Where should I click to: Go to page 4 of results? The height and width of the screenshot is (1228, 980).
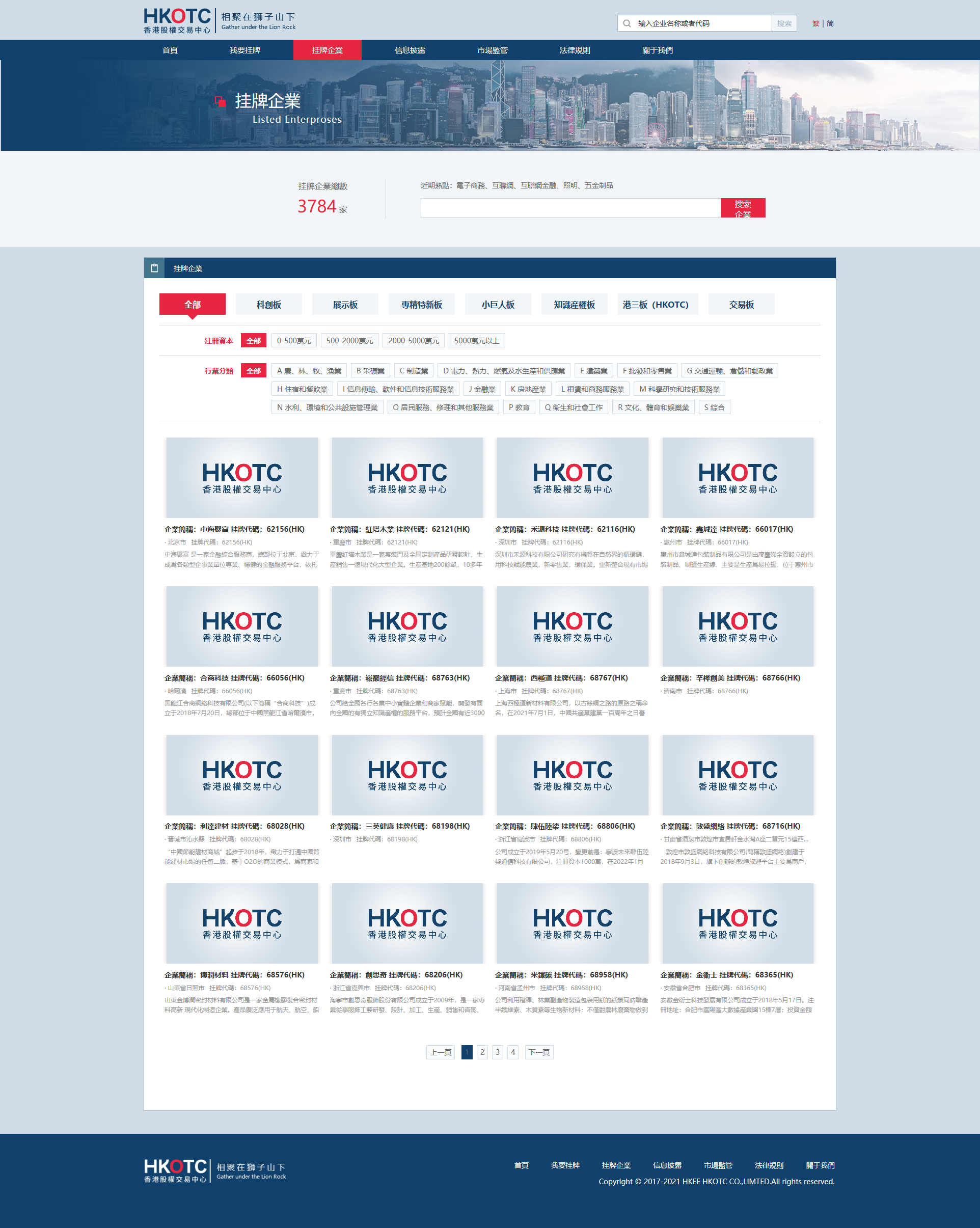513,1052
